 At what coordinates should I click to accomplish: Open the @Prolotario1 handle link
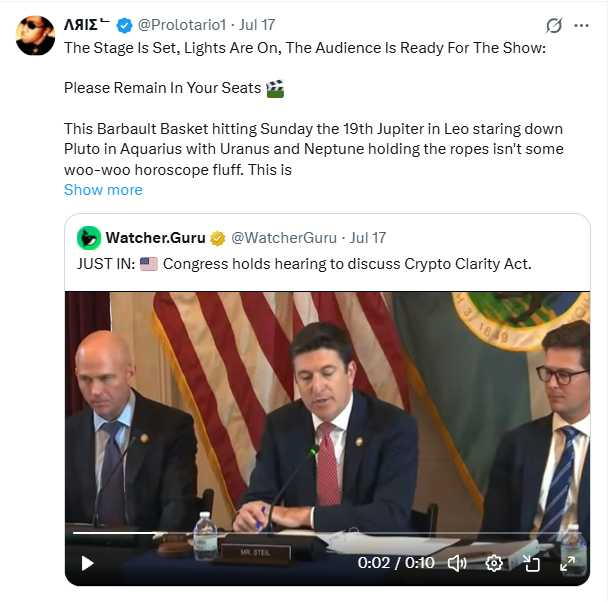pos(182,25)
